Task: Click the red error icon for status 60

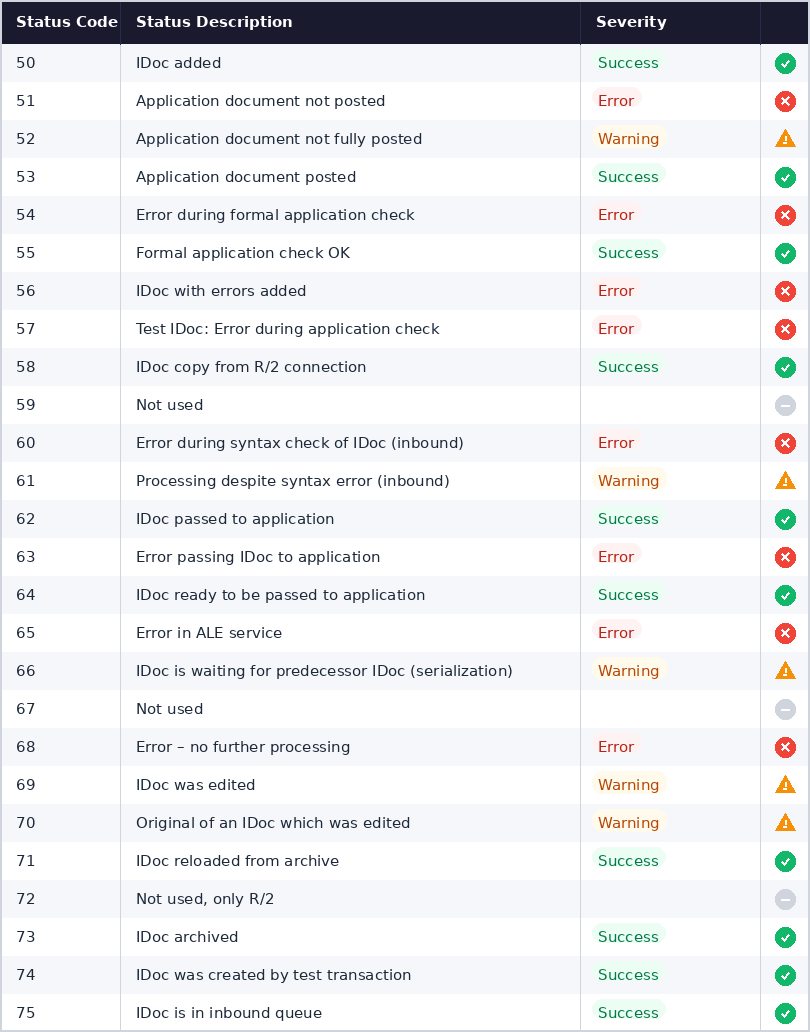Action: coord(785,444)
